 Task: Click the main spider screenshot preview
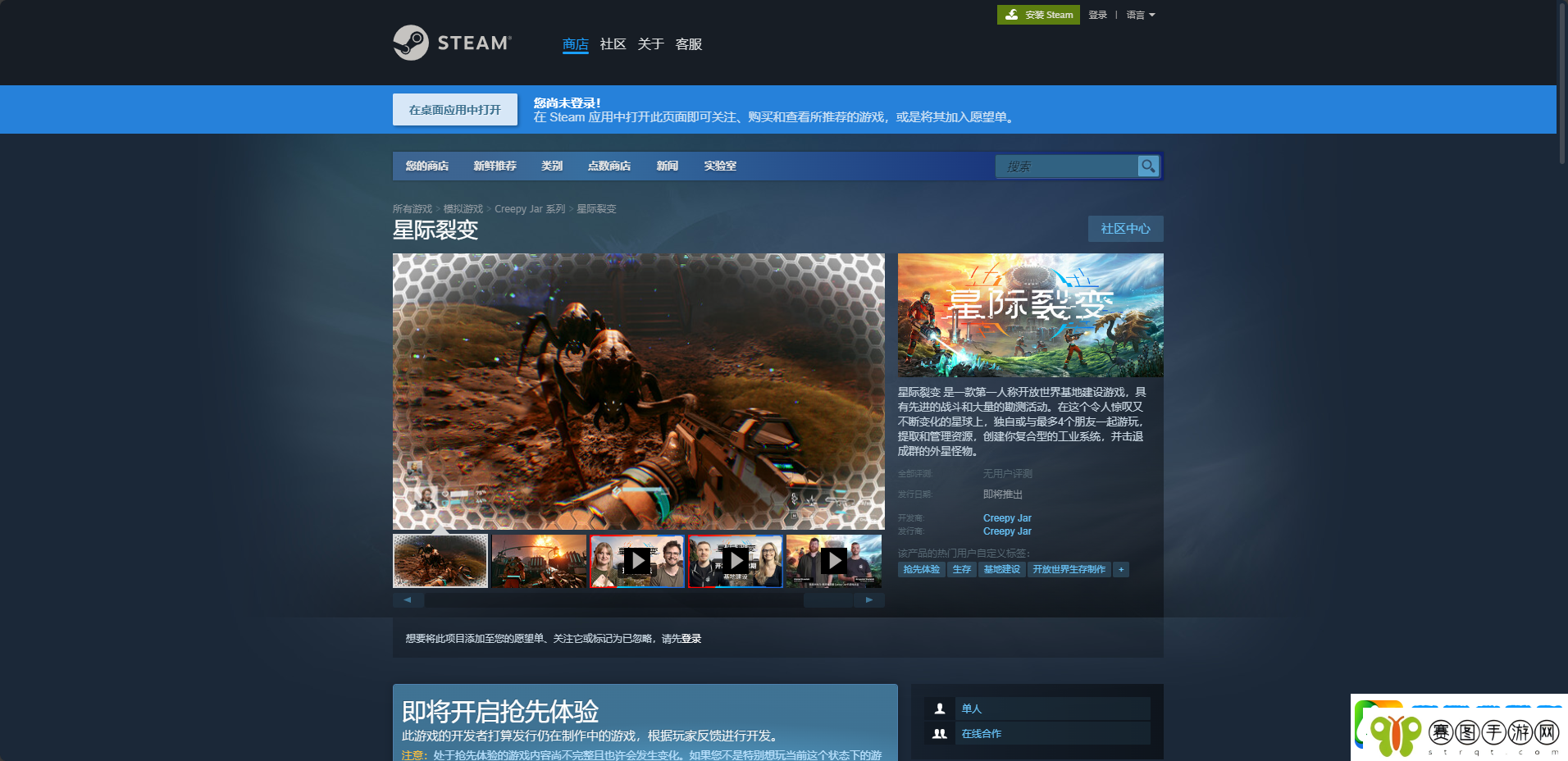tap(639, 391)
